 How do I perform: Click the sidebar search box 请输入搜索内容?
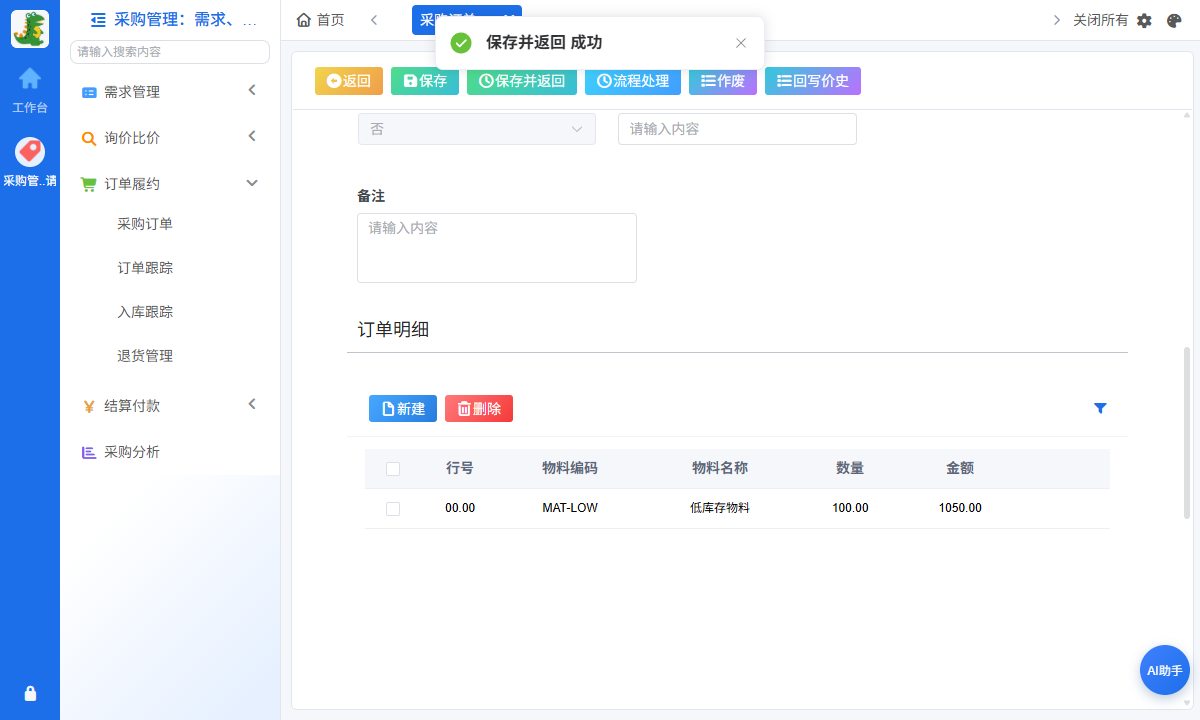pos(170,52)
